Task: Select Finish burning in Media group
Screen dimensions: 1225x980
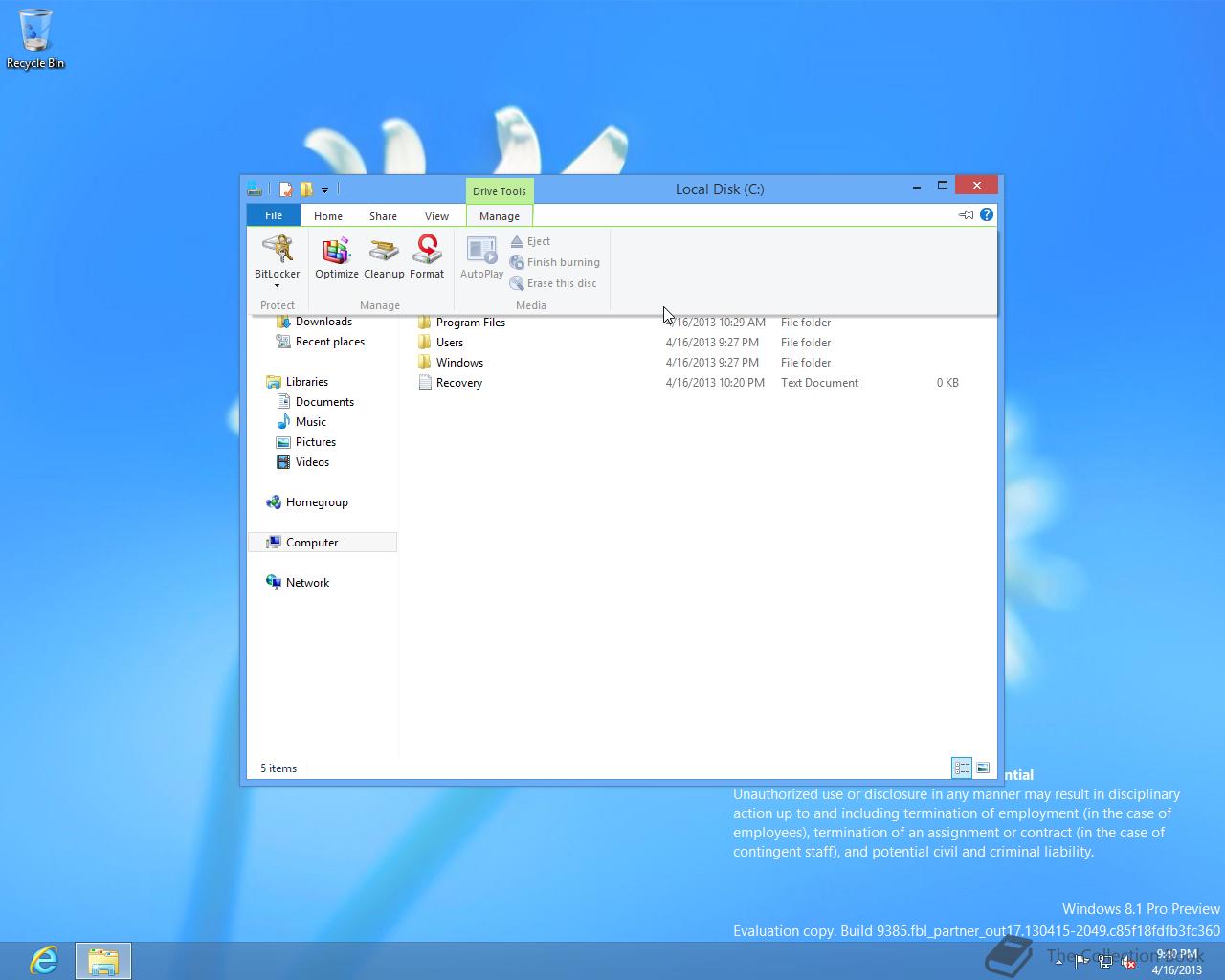Action: [x=555, y=262]
